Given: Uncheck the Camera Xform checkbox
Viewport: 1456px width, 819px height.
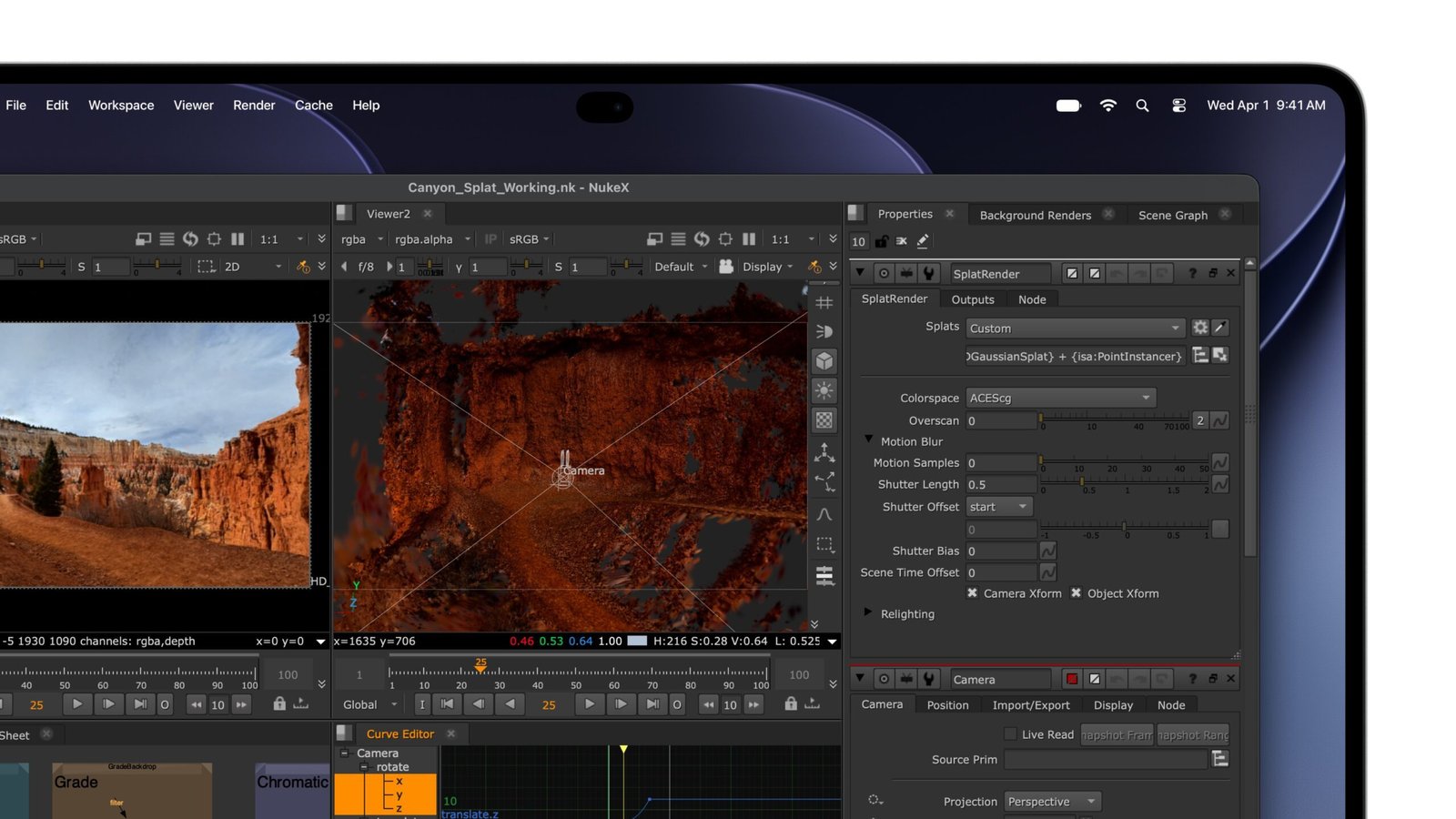Looking at the screenshot, I should point(972,593).
